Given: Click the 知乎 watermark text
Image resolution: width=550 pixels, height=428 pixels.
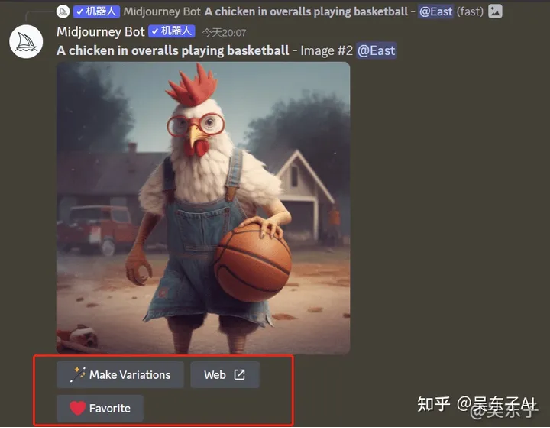Looking at the screenshot, I should click(x=434, y=404).
